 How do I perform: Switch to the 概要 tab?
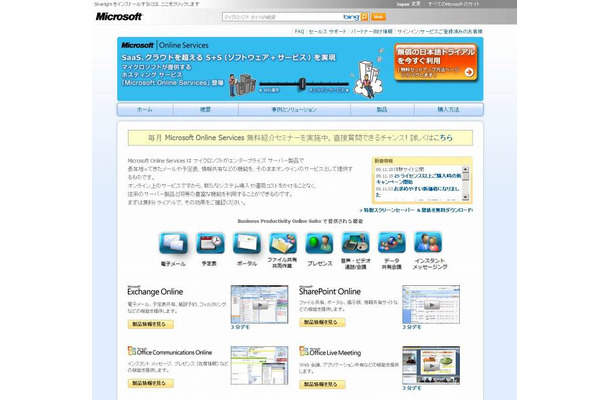[205, 110]
